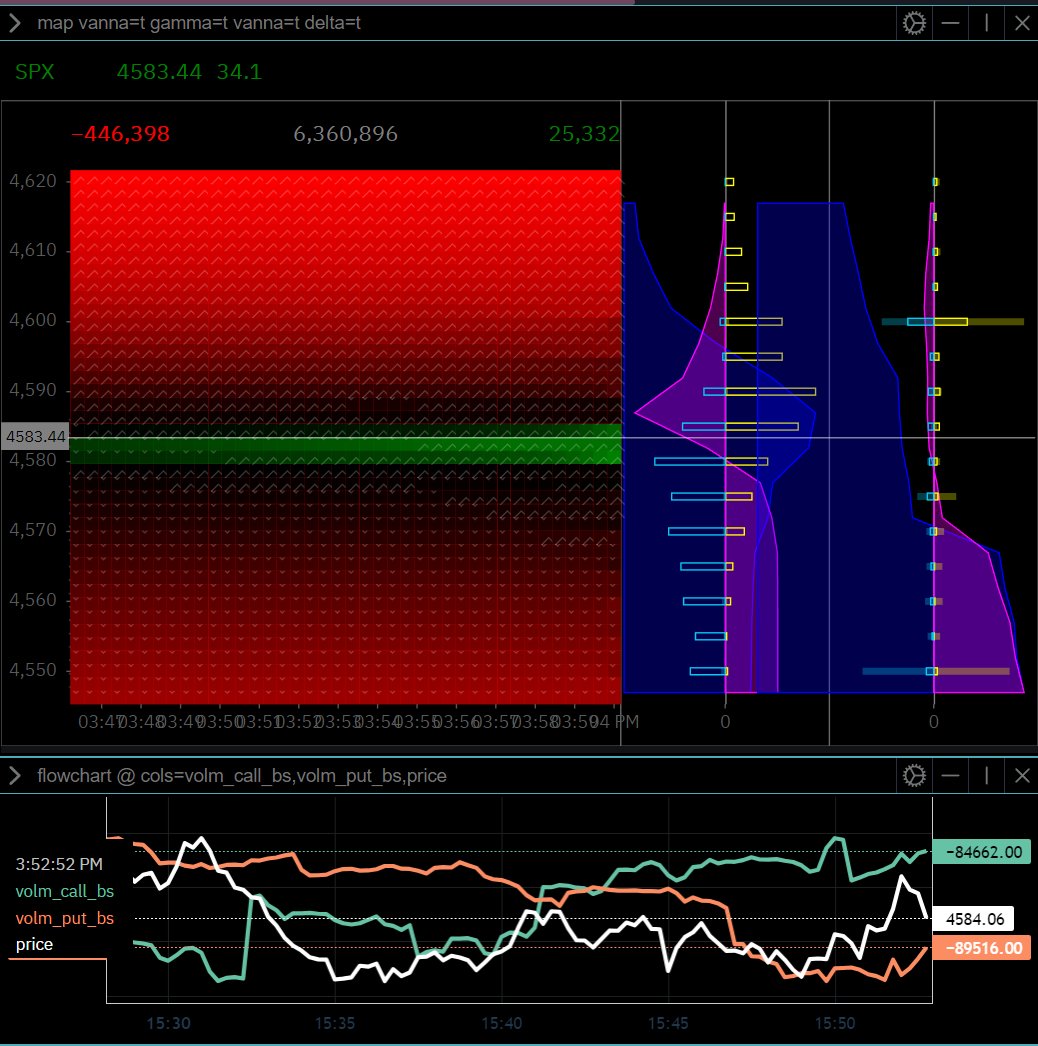
Task: Click the 15:40 time axis label
Action: [x=502, y=1023]
